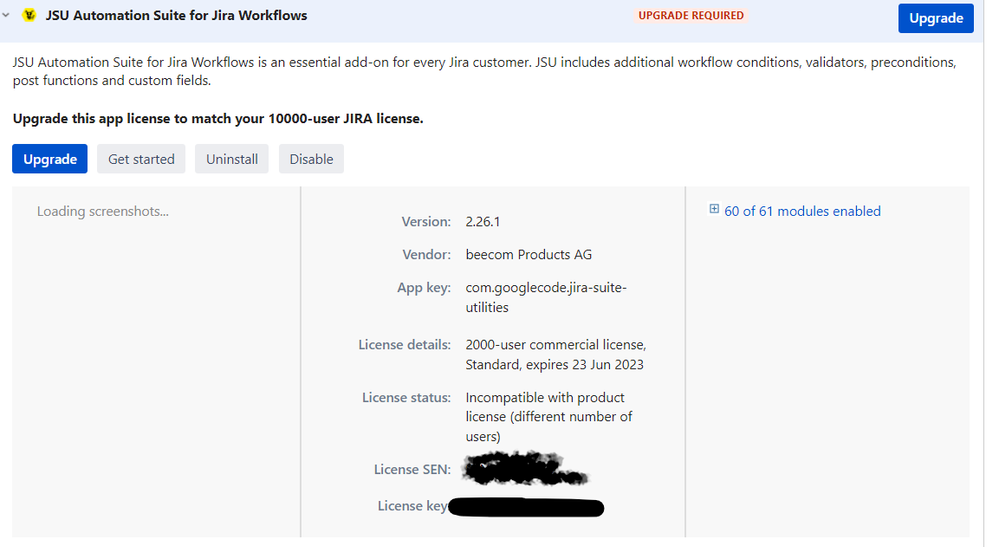Click the Incompatible with product license status
999x547 pixels.
click(x=549, y=417)
